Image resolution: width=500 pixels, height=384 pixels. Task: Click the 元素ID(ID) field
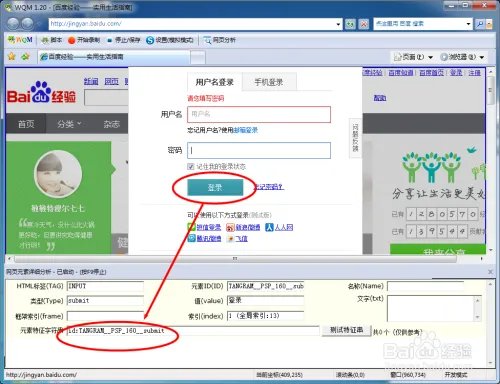coord(266,286)
